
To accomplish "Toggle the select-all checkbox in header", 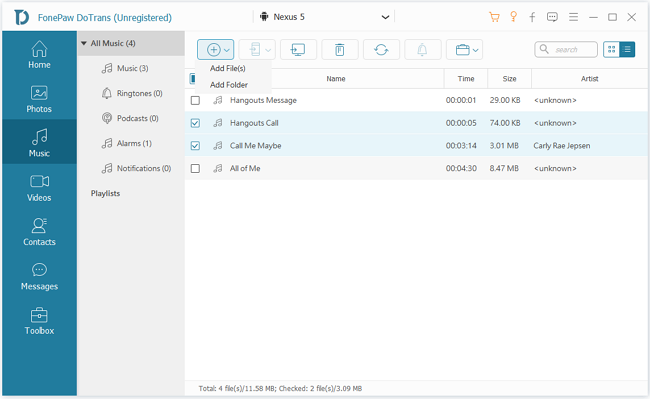I will pos(192,79).
